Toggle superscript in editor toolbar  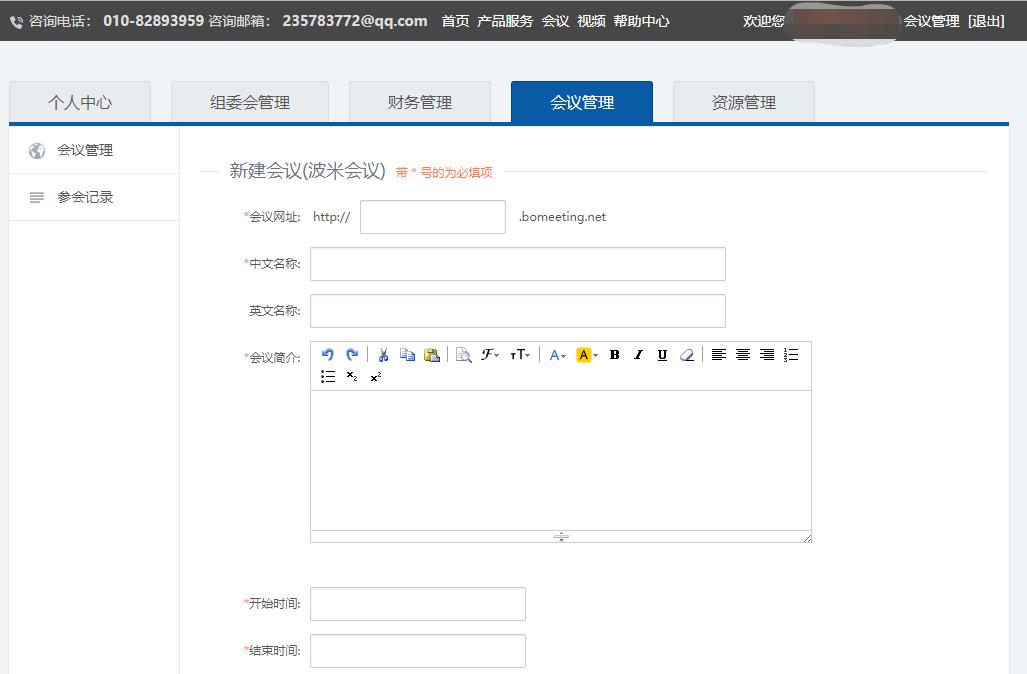coord(375,377)
